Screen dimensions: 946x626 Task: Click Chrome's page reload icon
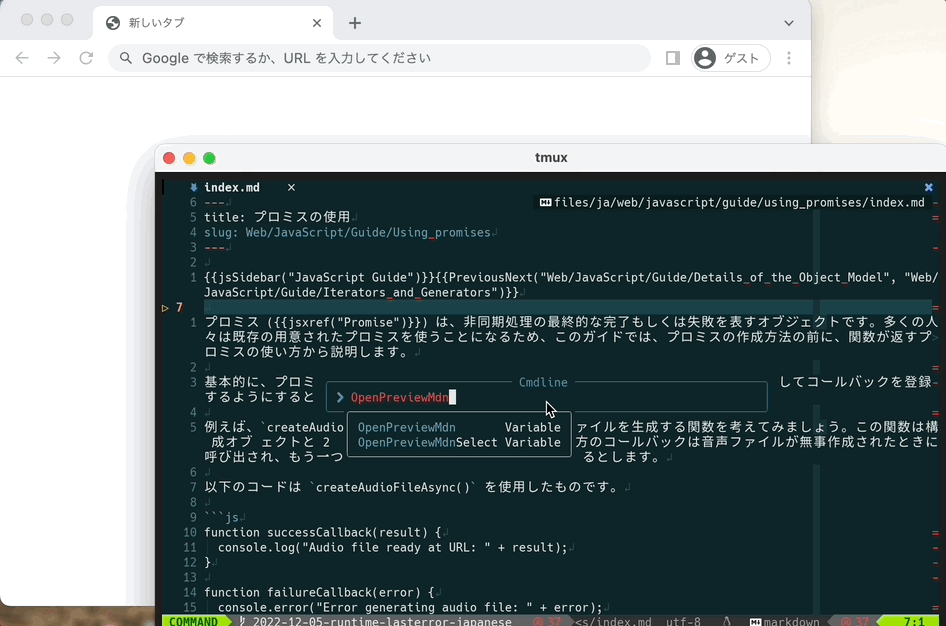pos(86,58)
